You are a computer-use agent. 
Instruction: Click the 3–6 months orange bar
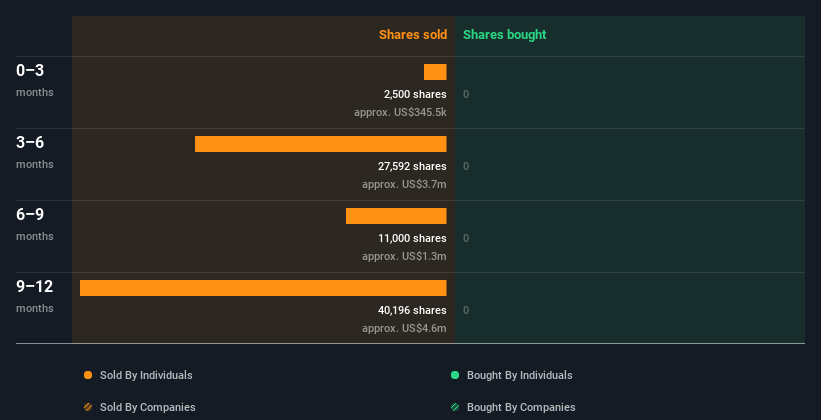[320, 144]
